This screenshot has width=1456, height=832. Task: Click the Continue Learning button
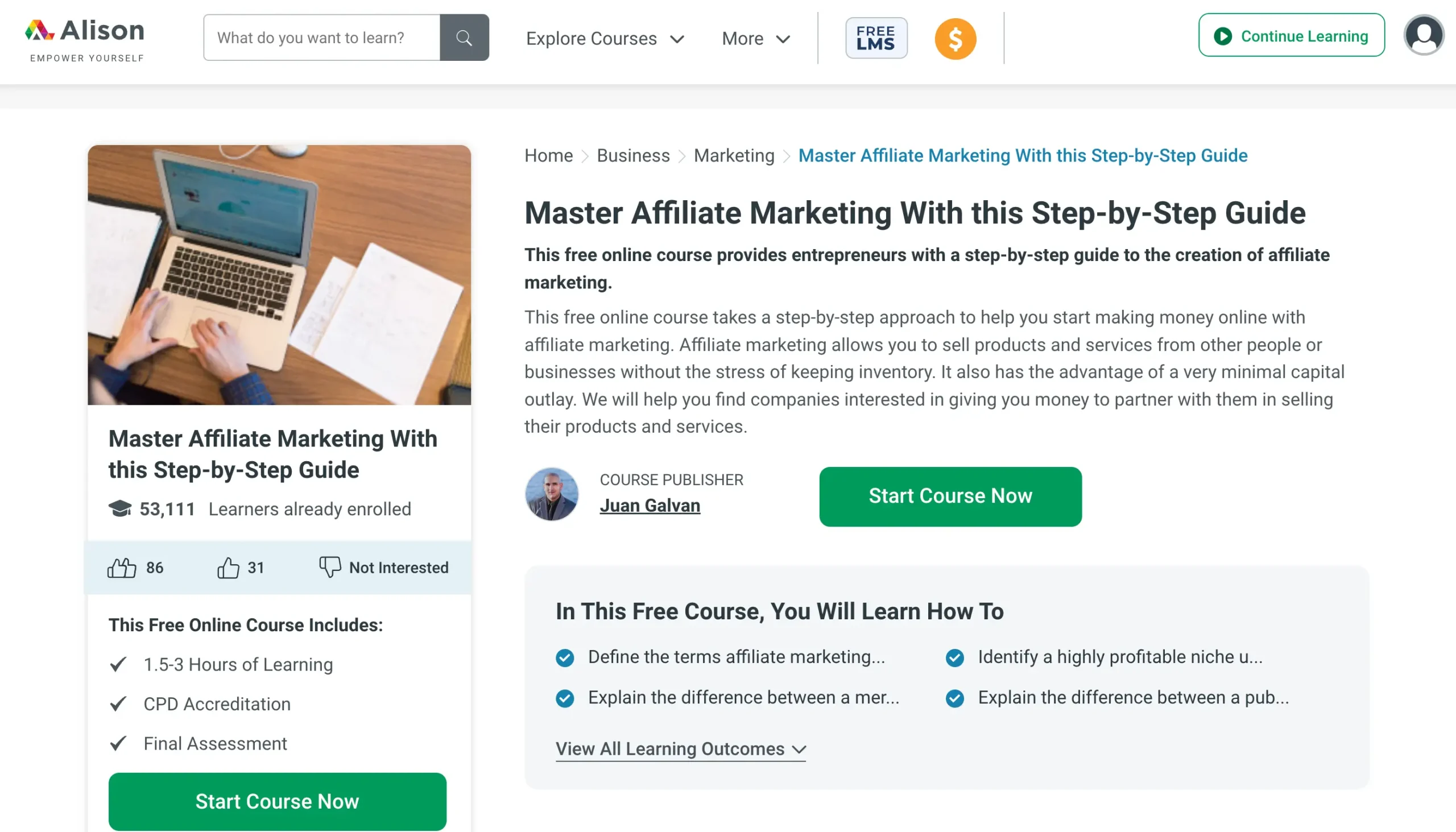[1291, 35]
